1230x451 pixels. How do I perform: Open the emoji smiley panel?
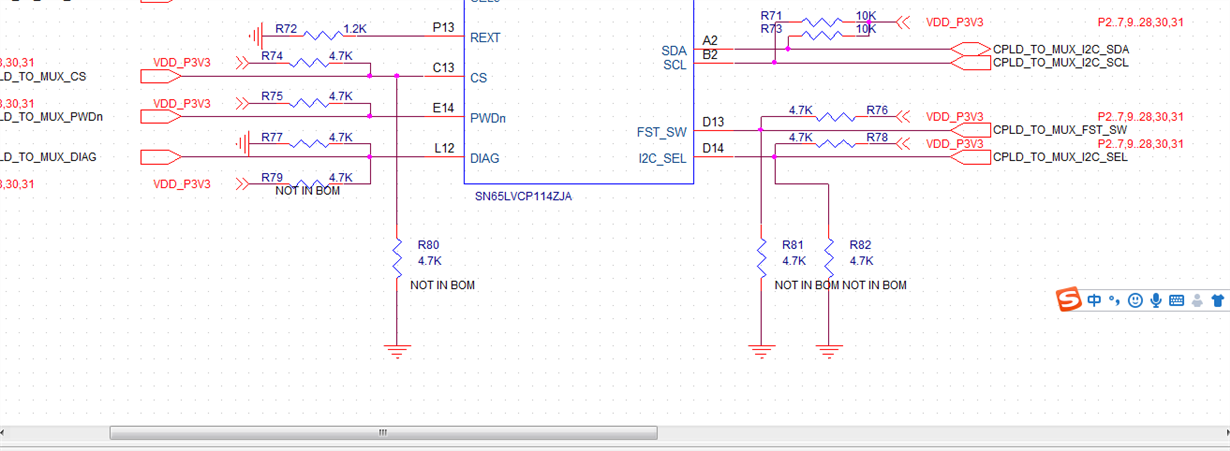click(1135, 300)
